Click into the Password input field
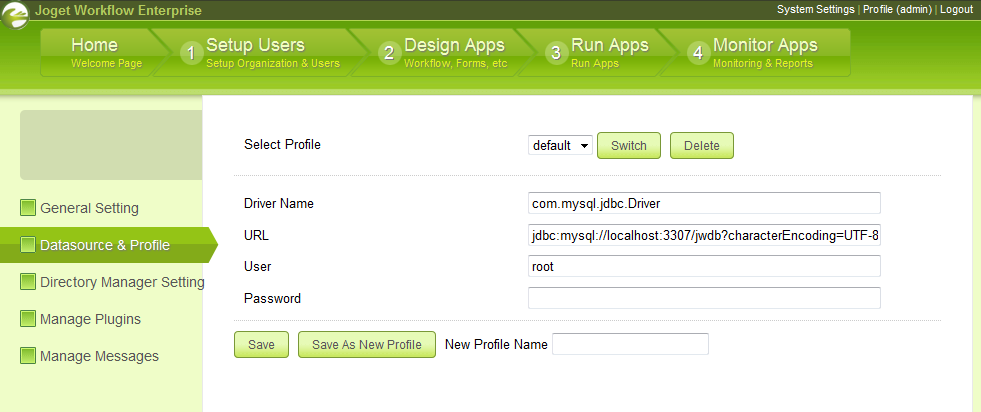 (704, 298)
